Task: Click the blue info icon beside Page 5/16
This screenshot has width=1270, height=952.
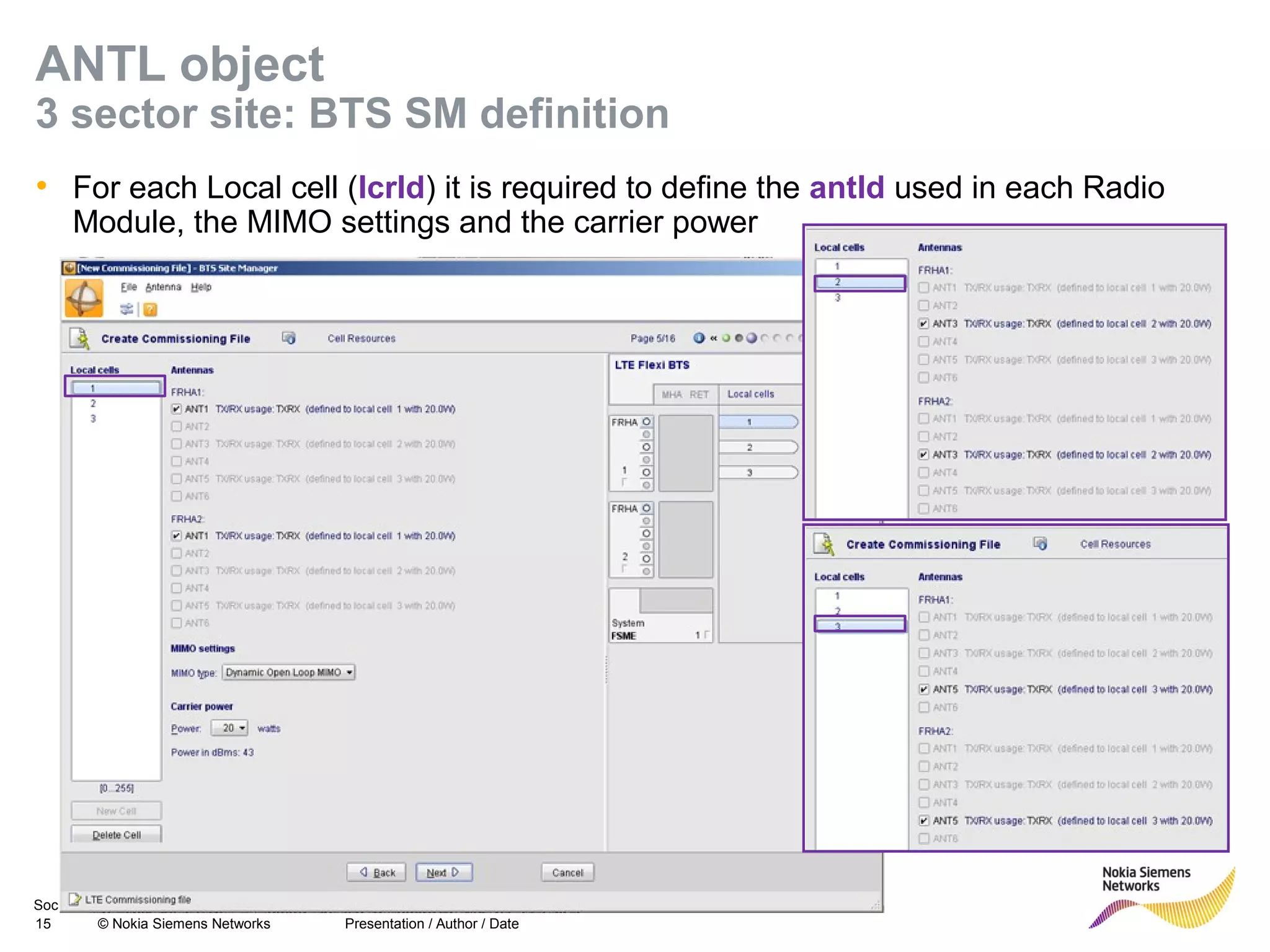Action: click(699, 338)
